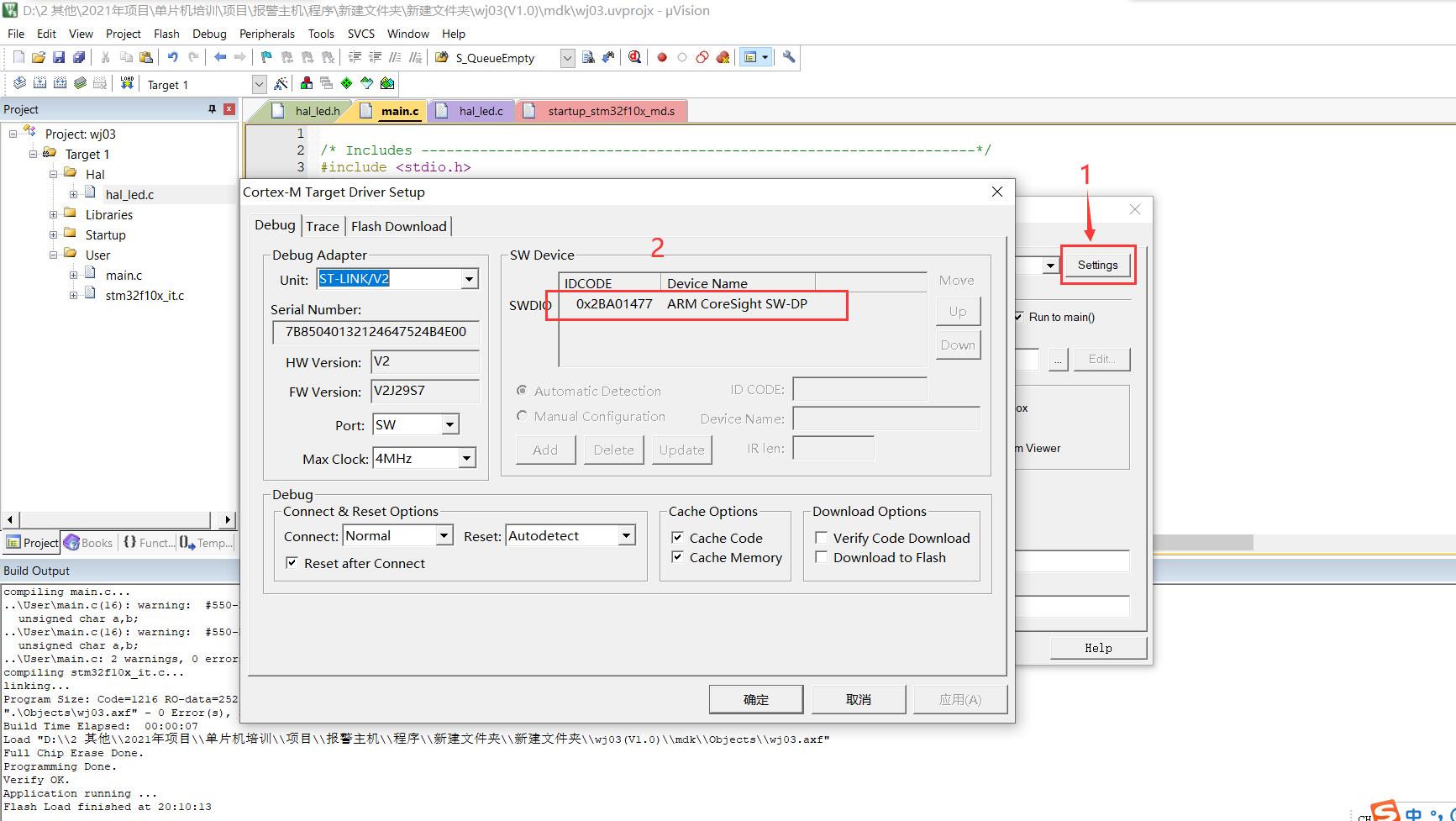Collapse the Hal group in Project tree
Image resolution: width=1456 pixels, height=821 pixels.
(54, 174)
